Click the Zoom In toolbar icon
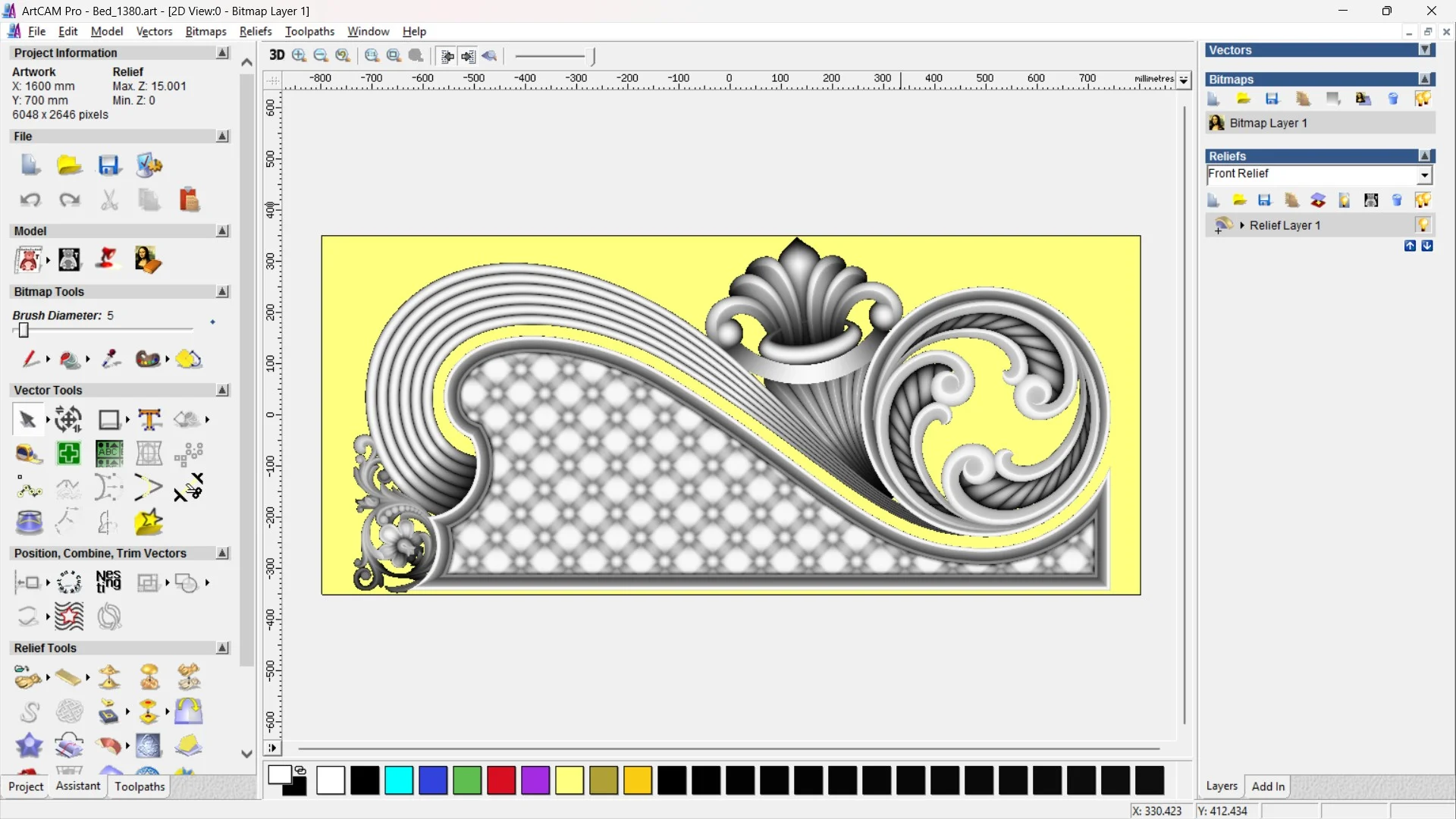 [x=299, y=55]
